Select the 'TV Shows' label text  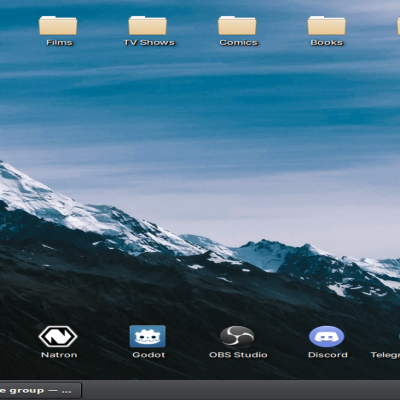149,43
